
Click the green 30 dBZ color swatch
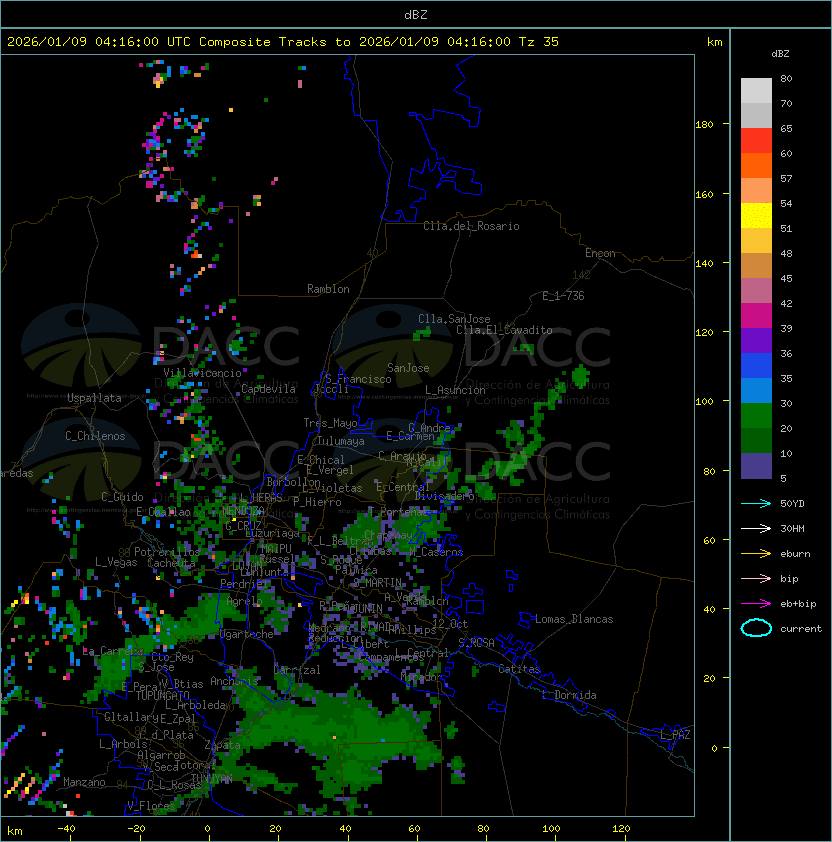click(756, 416)
